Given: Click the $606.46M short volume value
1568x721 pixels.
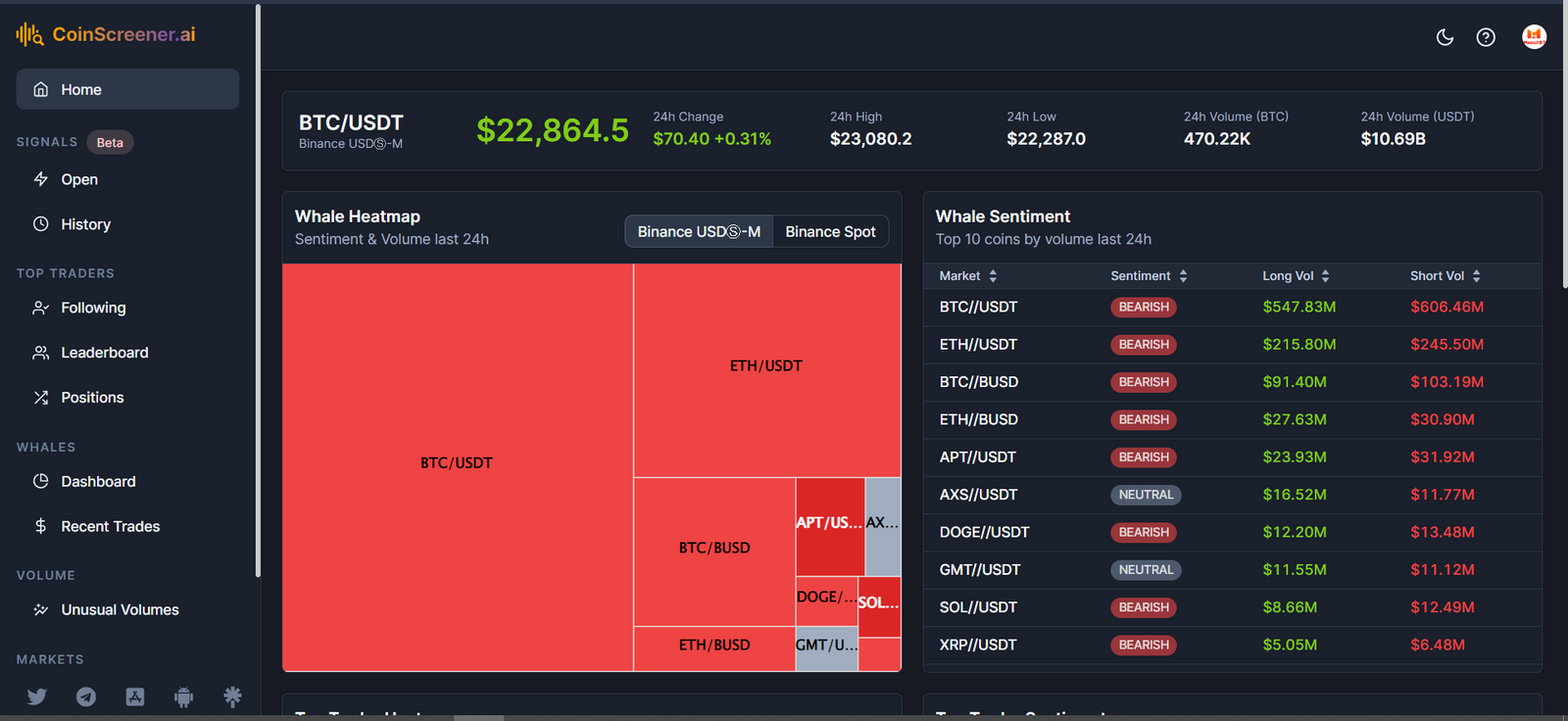Looking at the screenshot, I should click(1446, 307).
